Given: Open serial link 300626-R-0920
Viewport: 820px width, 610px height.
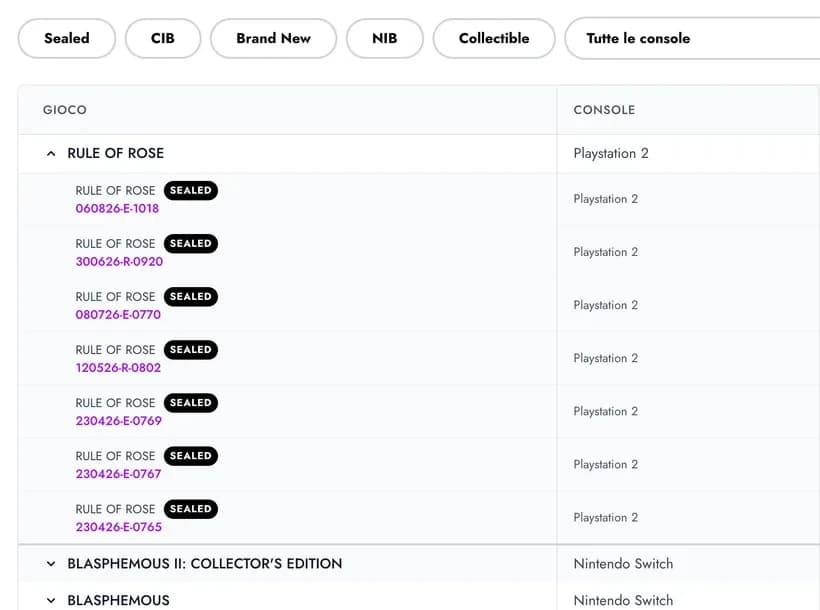Looking at the screenshot, I should pos(119,262).
